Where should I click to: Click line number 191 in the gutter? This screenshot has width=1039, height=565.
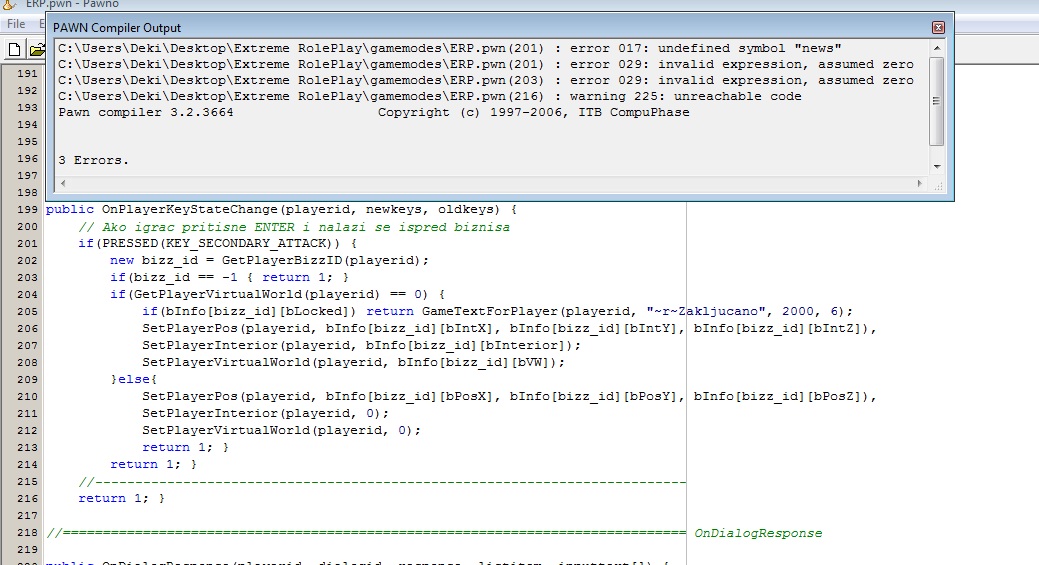point(27,74)
